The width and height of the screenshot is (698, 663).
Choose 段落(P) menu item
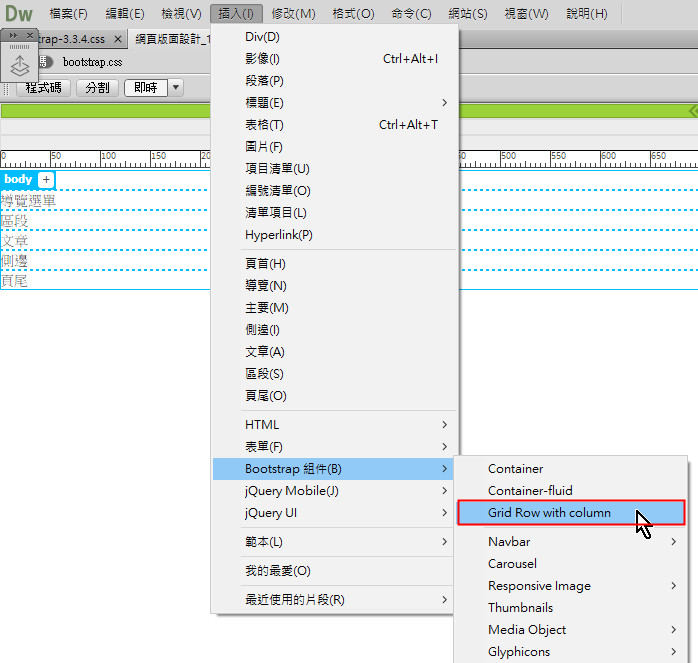335,81
